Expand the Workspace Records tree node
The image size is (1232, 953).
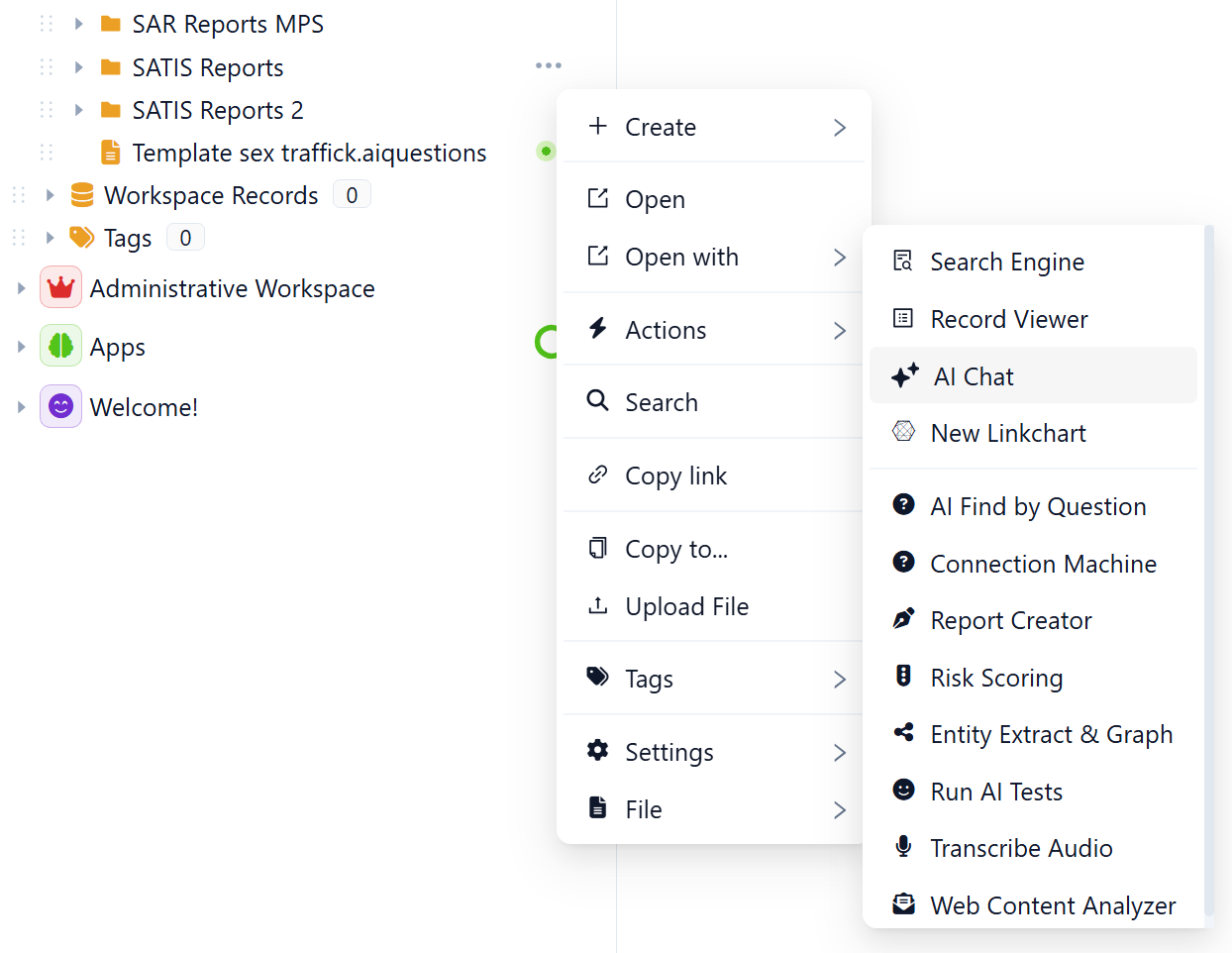click(50, 195)
